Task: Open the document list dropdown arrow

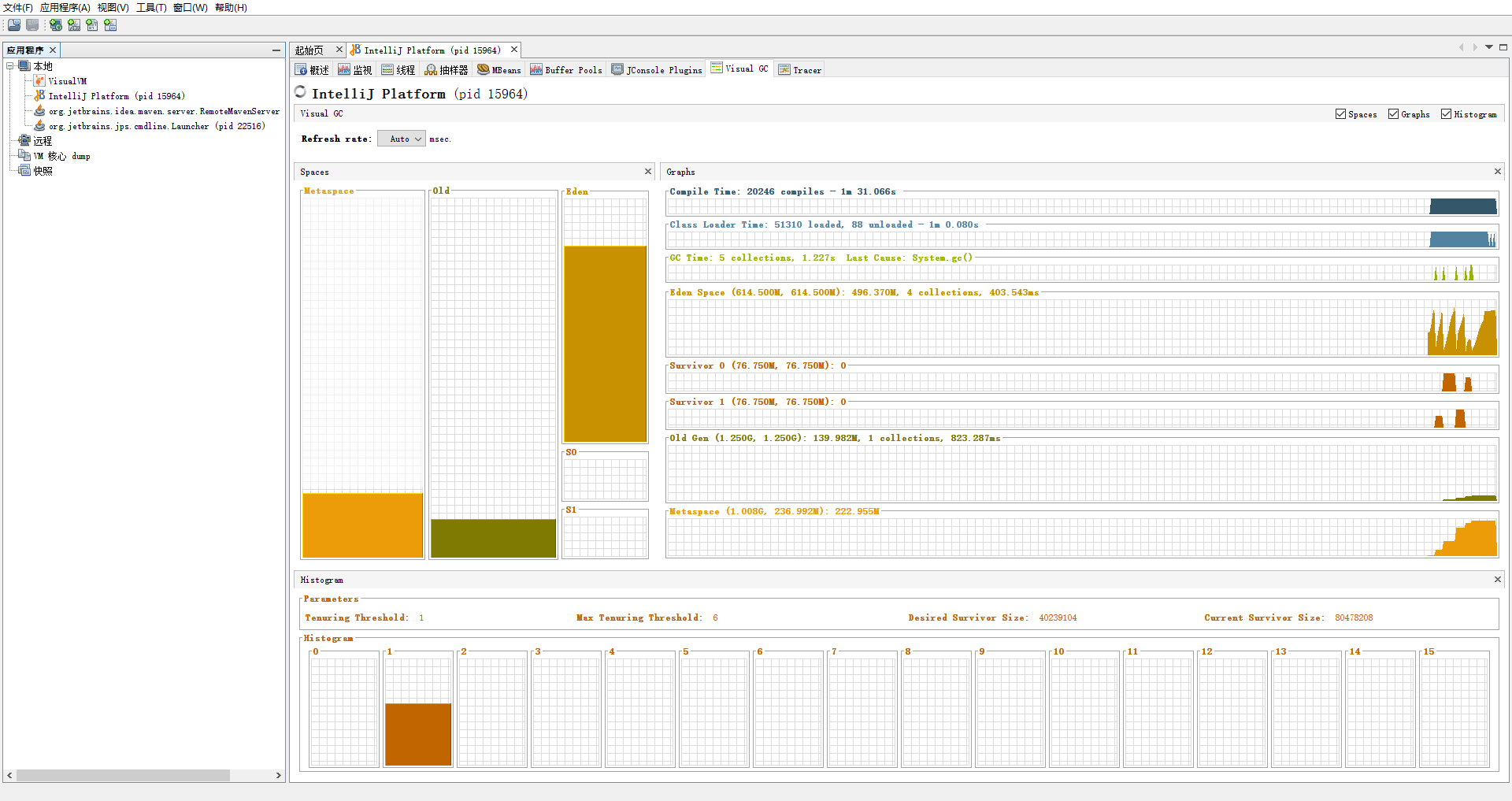Action: (x=1489, y=47)
